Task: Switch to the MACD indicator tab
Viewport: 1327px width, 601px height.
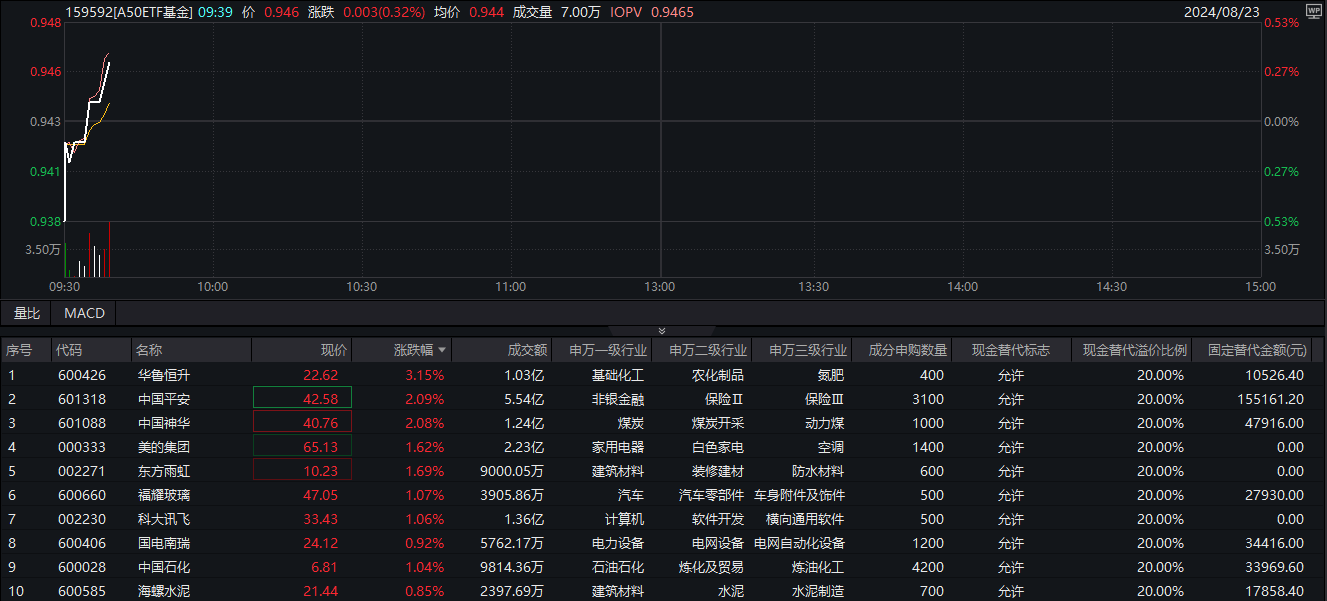Action: pyautogui.click(x=84, y=313)
